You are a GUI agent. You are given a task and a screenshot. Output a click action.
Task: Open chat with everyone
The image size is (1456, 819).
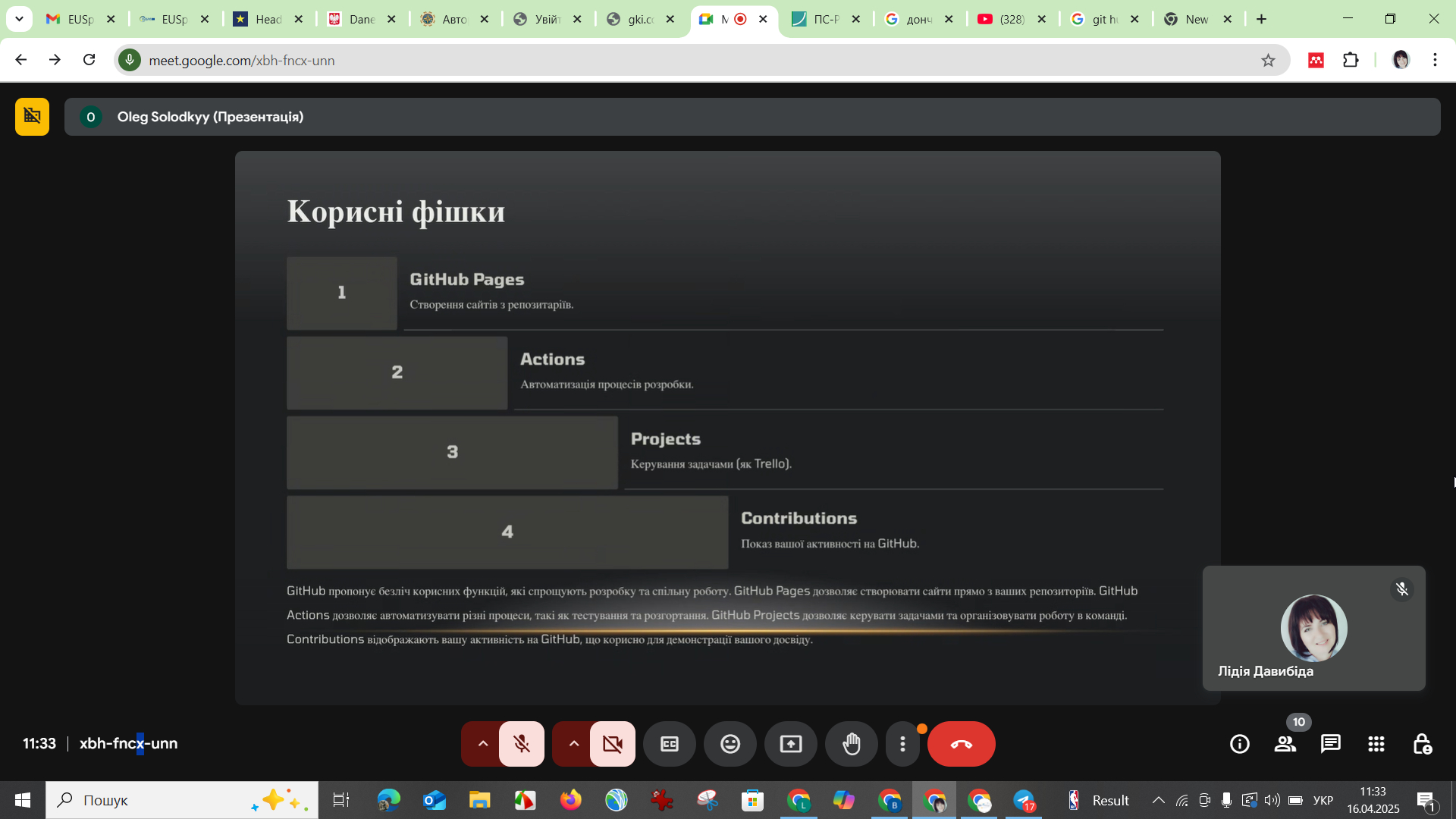1331,744
